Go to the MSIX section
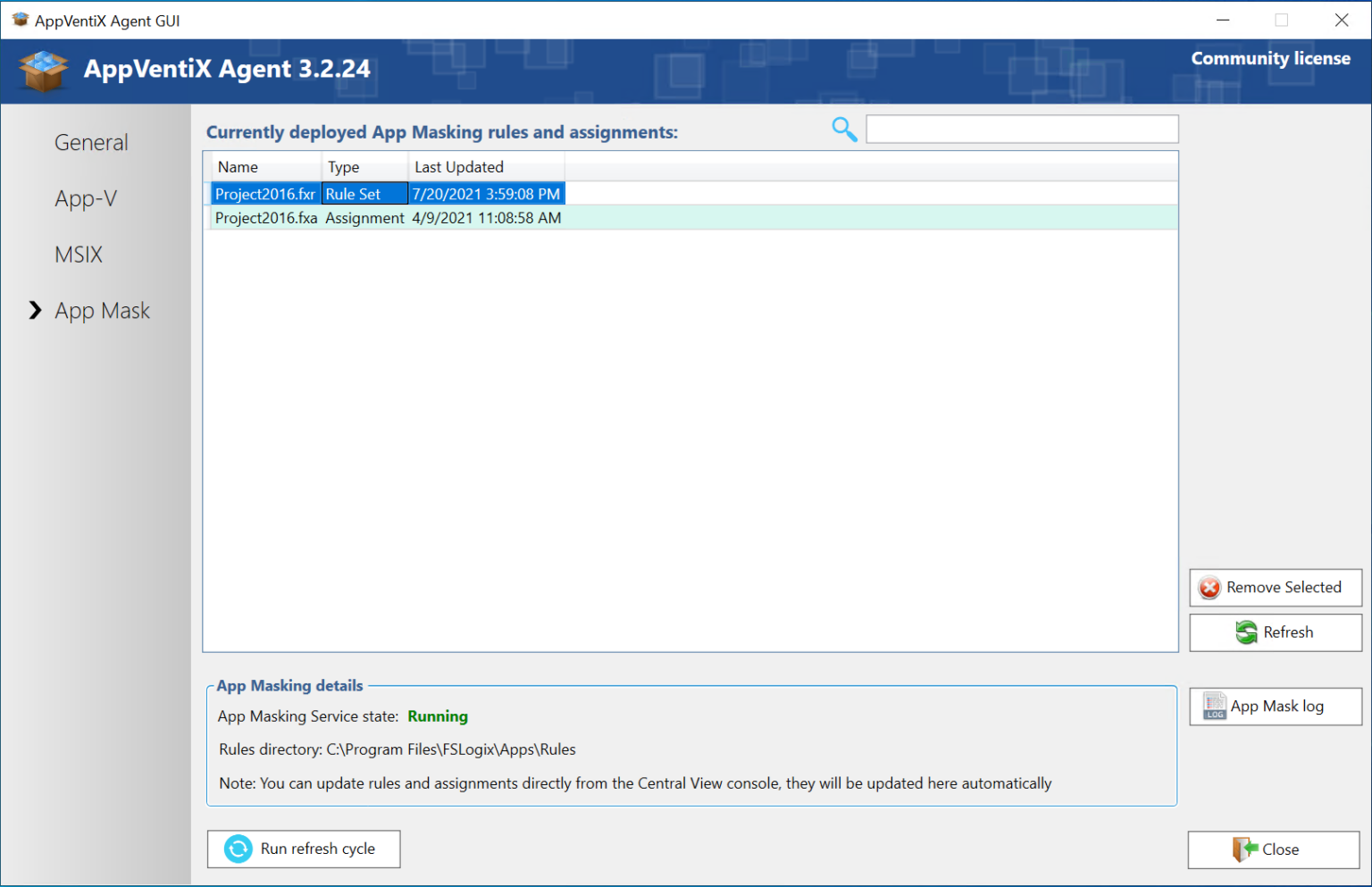Screen dimensions: 1372x887 (79, 255)
